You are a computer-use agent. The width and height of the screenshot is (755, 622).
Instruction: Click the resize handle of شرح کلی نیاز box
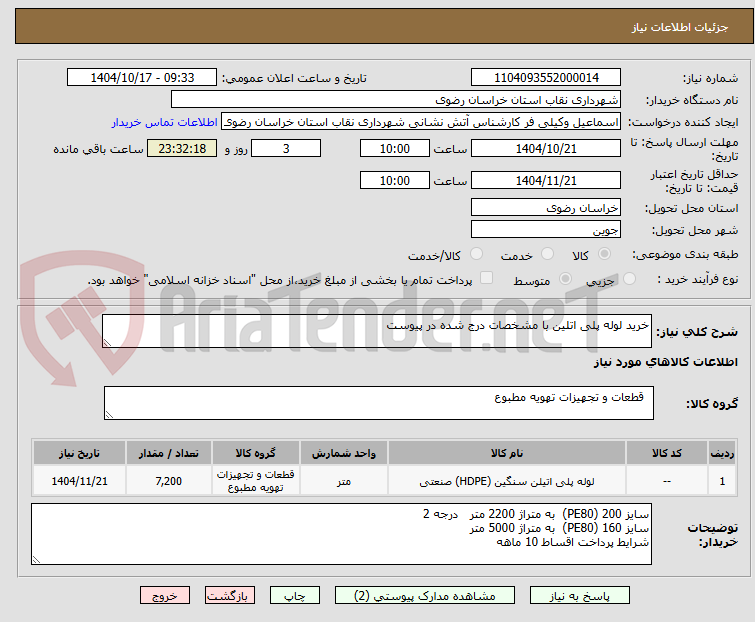(x=107, y=343)
